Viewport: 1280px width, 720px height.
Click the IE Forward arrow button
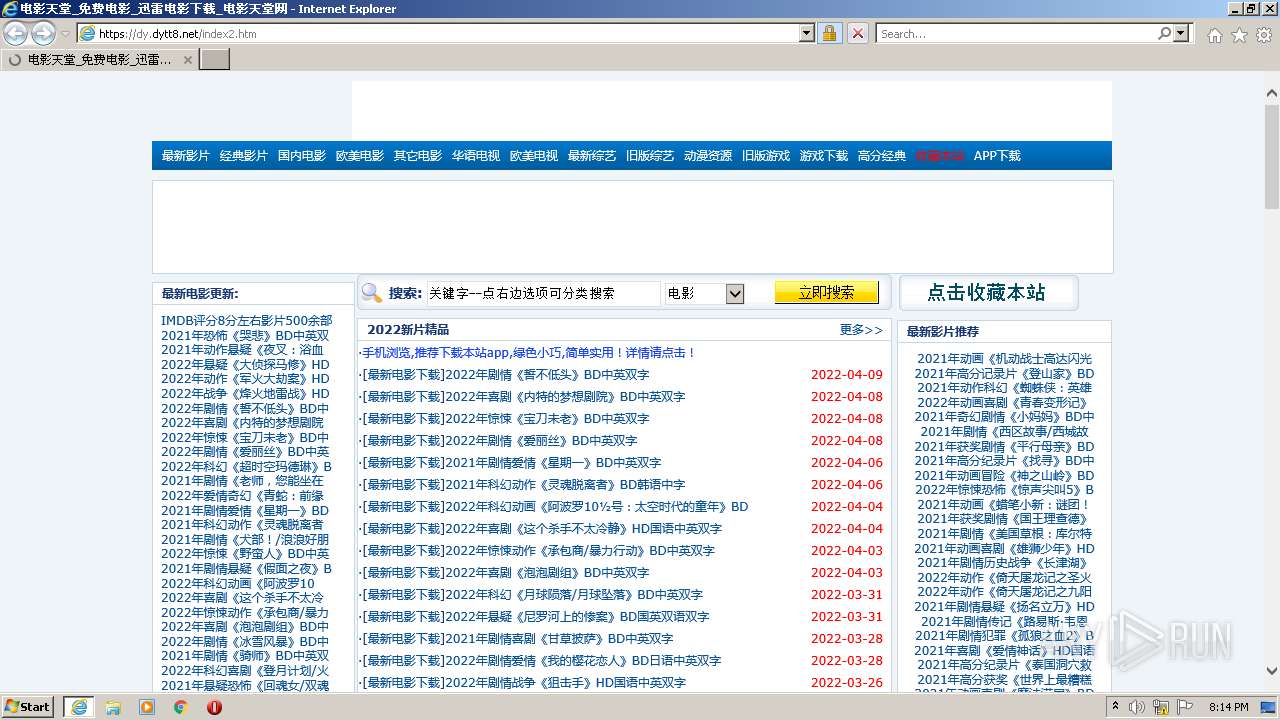[x=43, y=33]
